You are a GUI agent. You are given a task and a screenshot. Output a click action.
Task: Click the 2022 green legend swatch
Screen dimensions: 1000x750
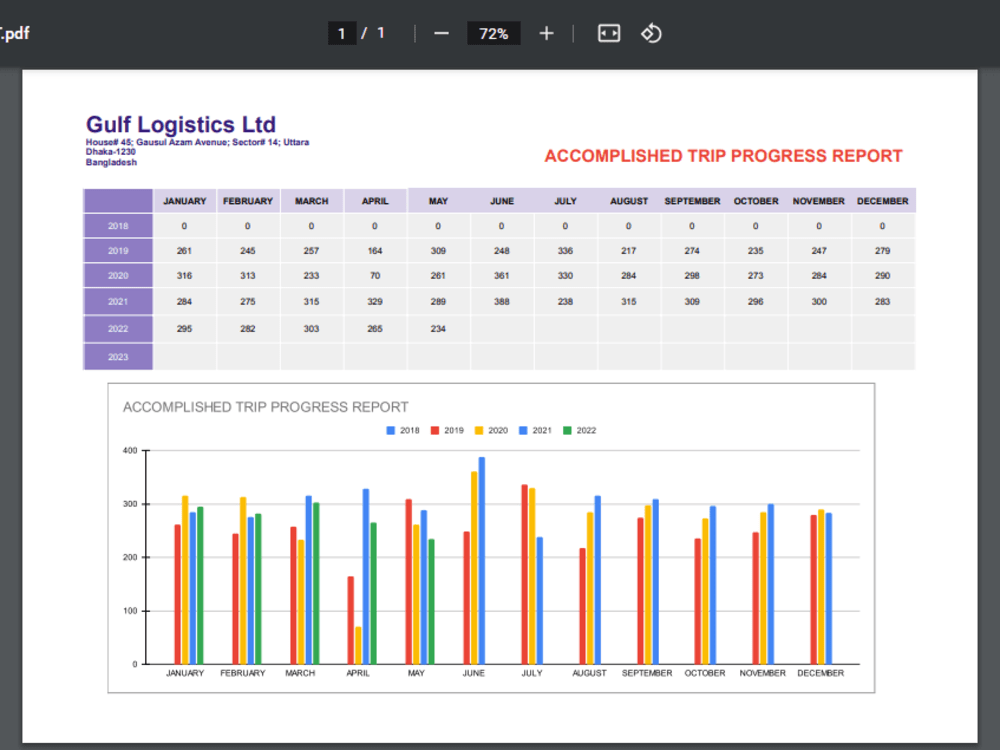[x=567, y=430]
